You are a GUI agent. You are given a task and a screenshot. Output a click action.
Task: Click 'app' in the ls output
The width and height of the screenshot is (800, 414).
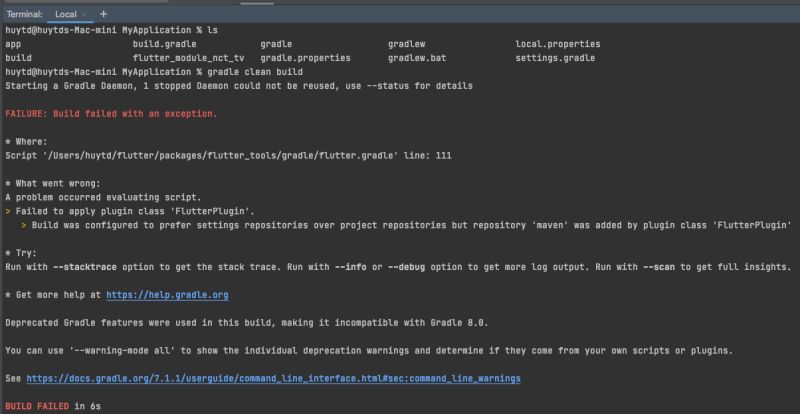[x=13, y=44]
